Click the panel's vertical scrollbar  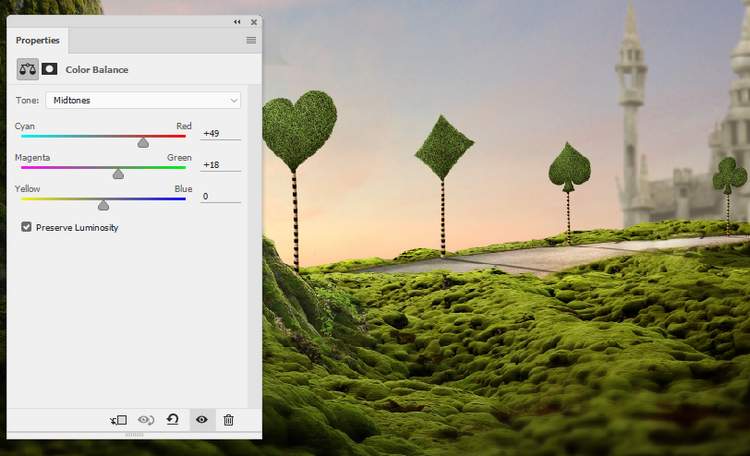[254, 246]
